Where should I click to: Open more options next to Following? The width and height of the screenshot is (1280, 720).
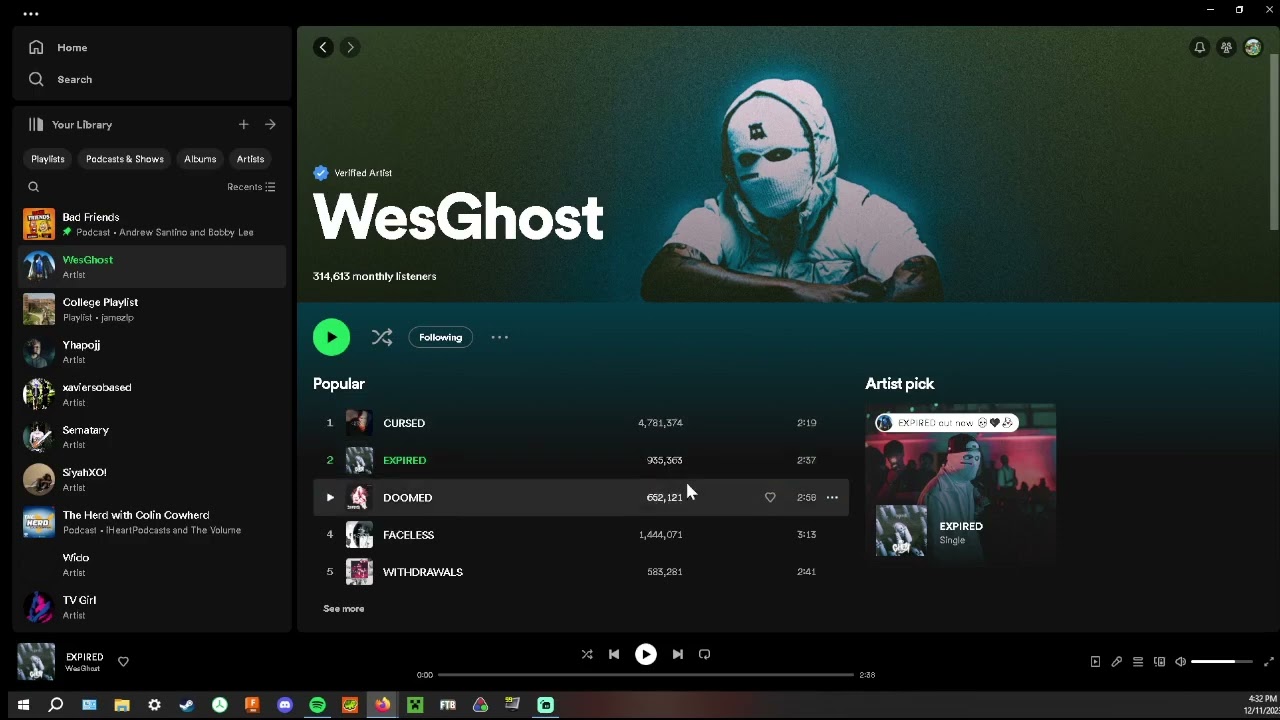pyautogui.click(x=500, y=338)
